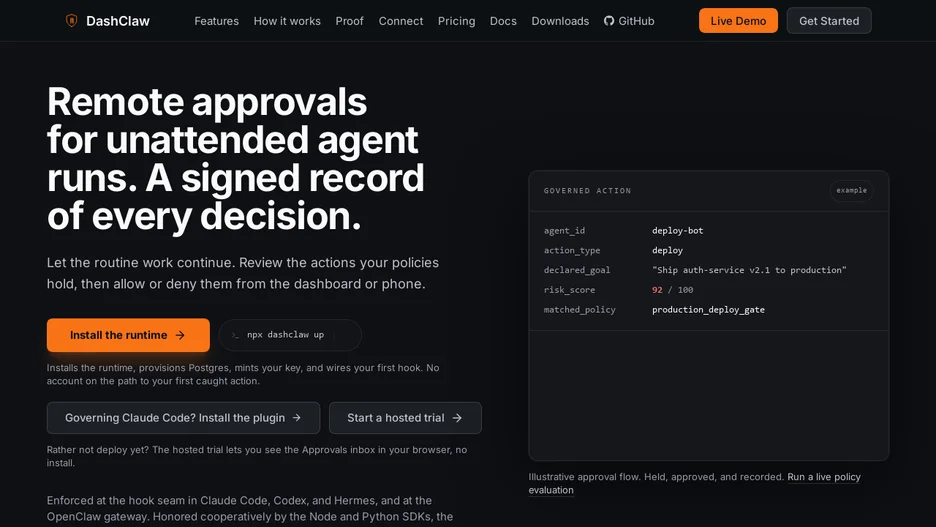
Task: Open the Proof nav link
Action: point(349,21)
